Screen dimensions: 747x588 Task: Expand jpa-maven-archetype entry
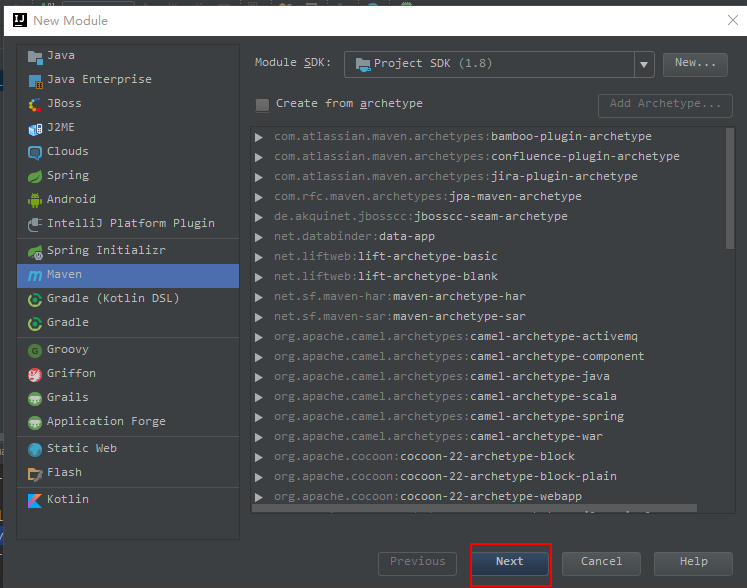[259, 197]
